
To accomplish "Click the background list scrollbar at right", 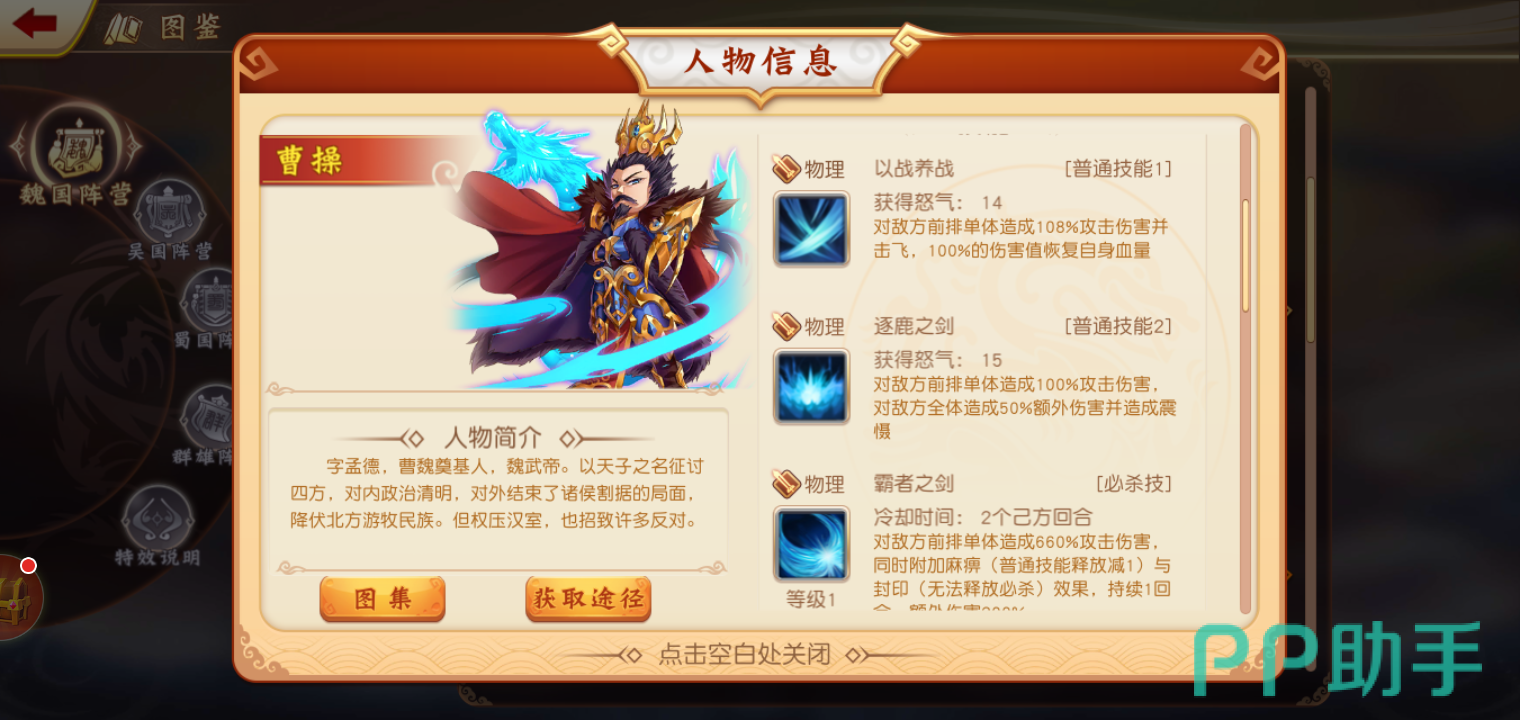I will click(1310, 260).
